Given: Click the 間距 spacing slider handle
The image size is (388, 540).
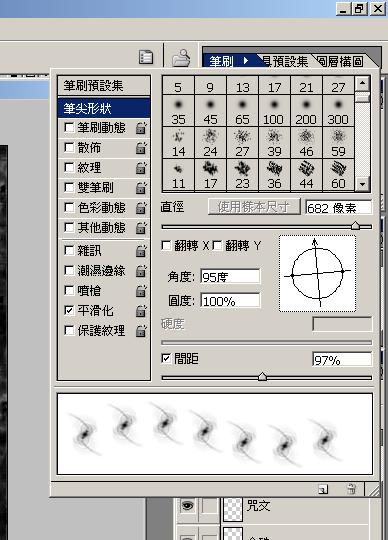Looking at the screenshot, I should pyautogui.click(x=262, y=376).
